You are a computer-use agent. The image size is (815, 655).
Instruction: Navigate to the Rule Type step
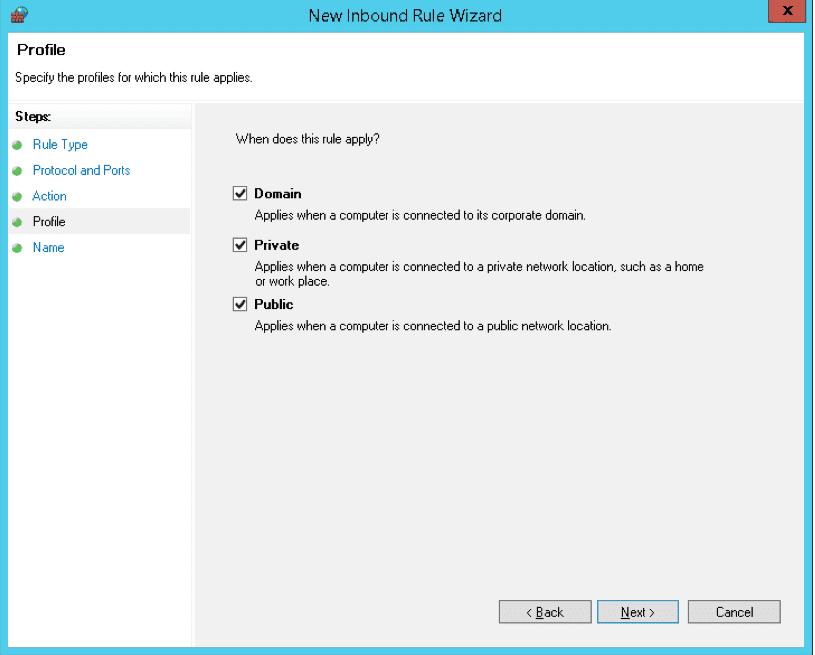(x=60, y=144)
